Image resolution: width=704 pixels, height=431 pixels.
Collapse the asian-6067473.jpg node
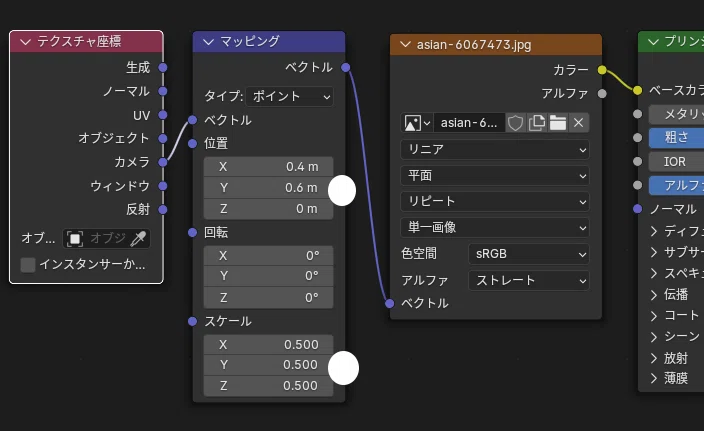click(x=405, y=44)
